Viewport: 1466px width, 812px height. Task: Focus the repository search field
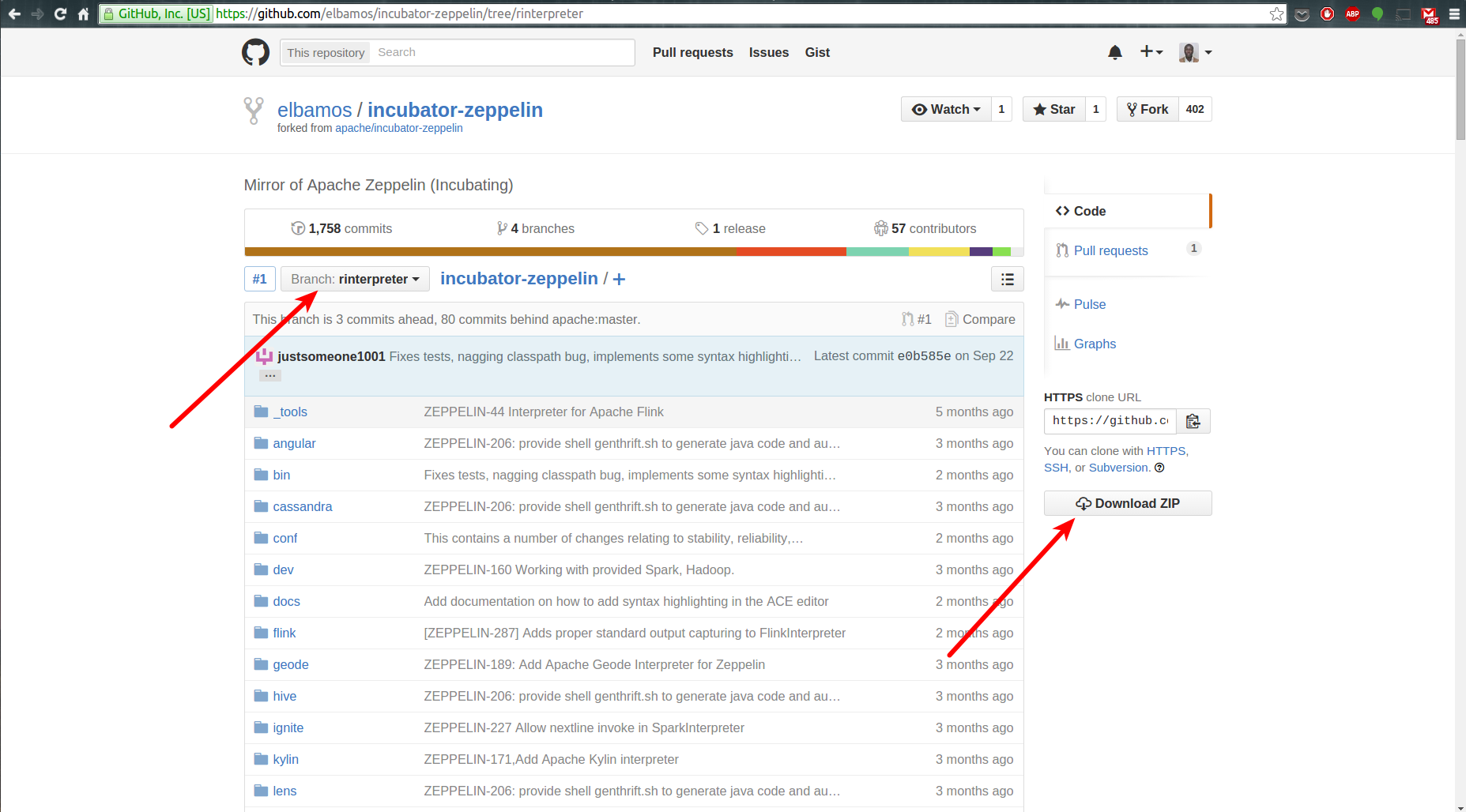coord(503,52)
